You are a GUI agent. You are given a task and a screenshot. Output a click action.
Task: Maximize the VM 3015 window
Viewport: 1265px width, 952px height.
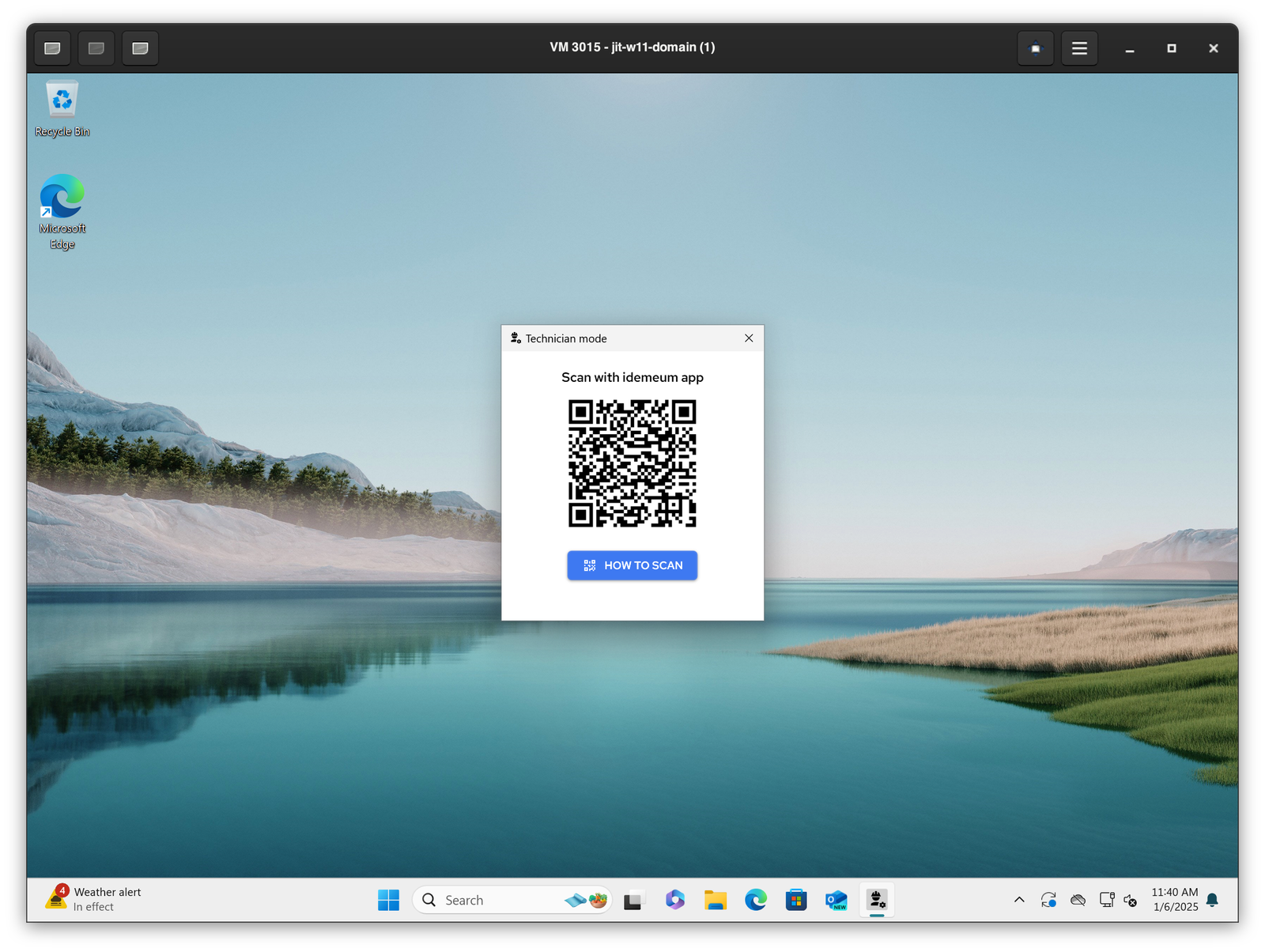(x=1172, y=48)
